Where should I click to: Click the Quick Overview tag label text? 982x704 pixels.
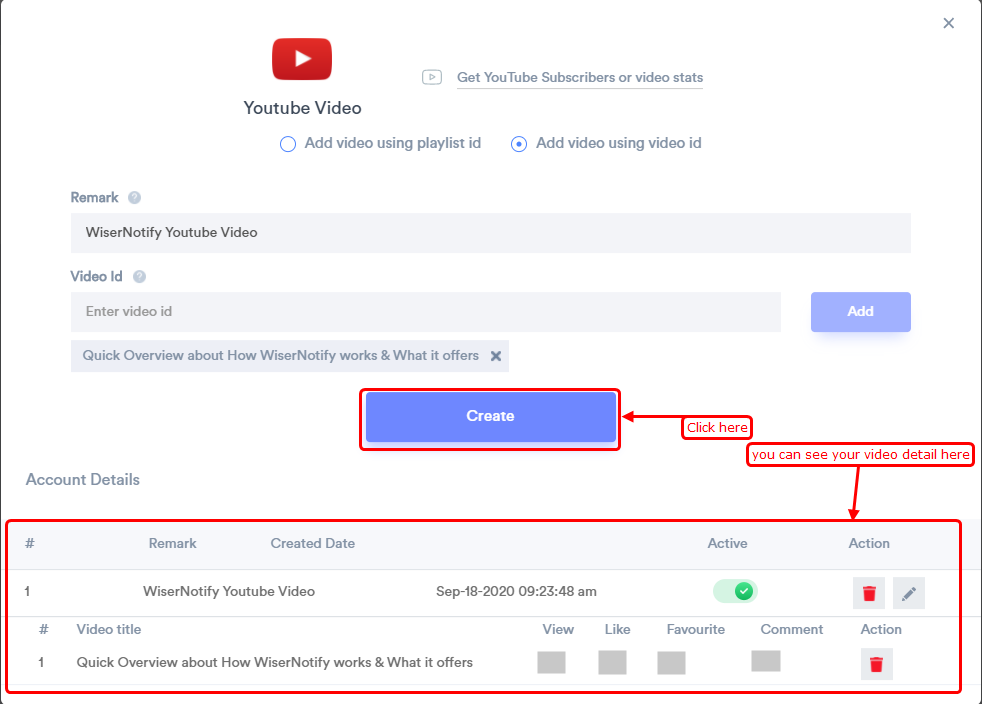pos(281,356)
